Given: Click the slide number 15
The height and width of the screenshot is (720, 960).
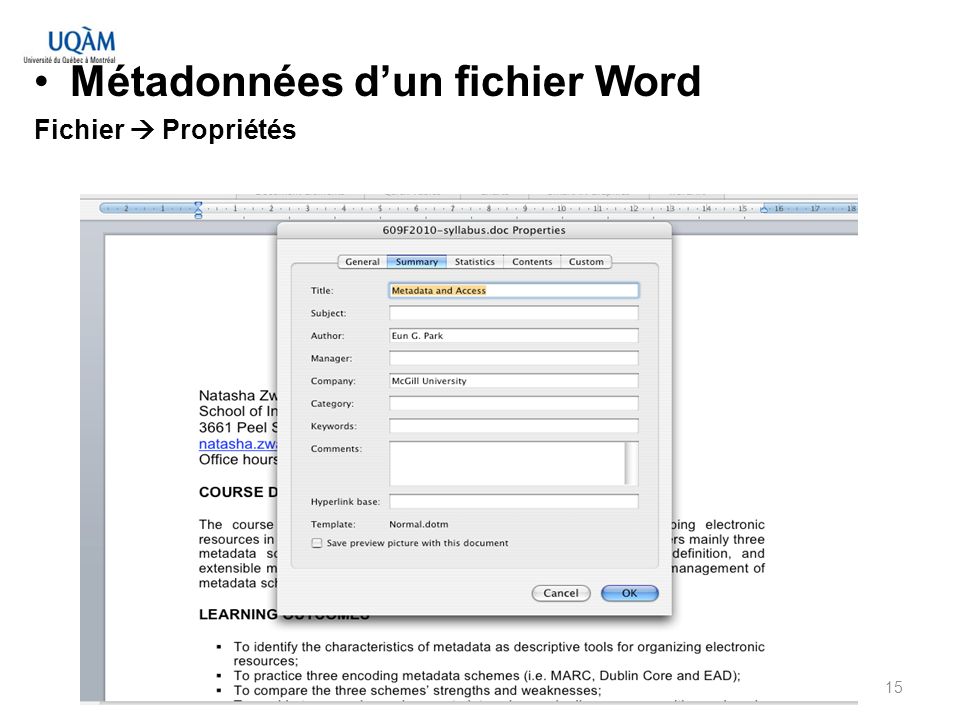Looking at the screenshot, I should click(x=894, y=687).
